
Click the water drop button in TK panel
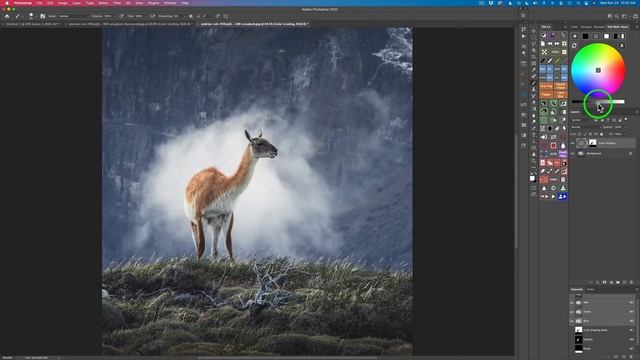click(563, 146)
